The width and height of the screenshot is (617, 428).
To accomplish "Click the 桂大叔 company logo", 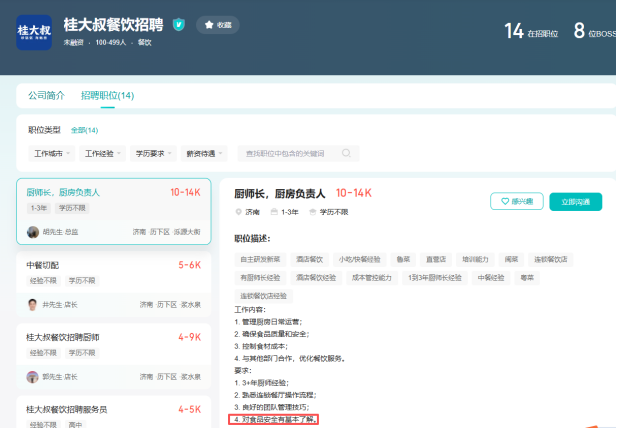I will click(34, 32).
